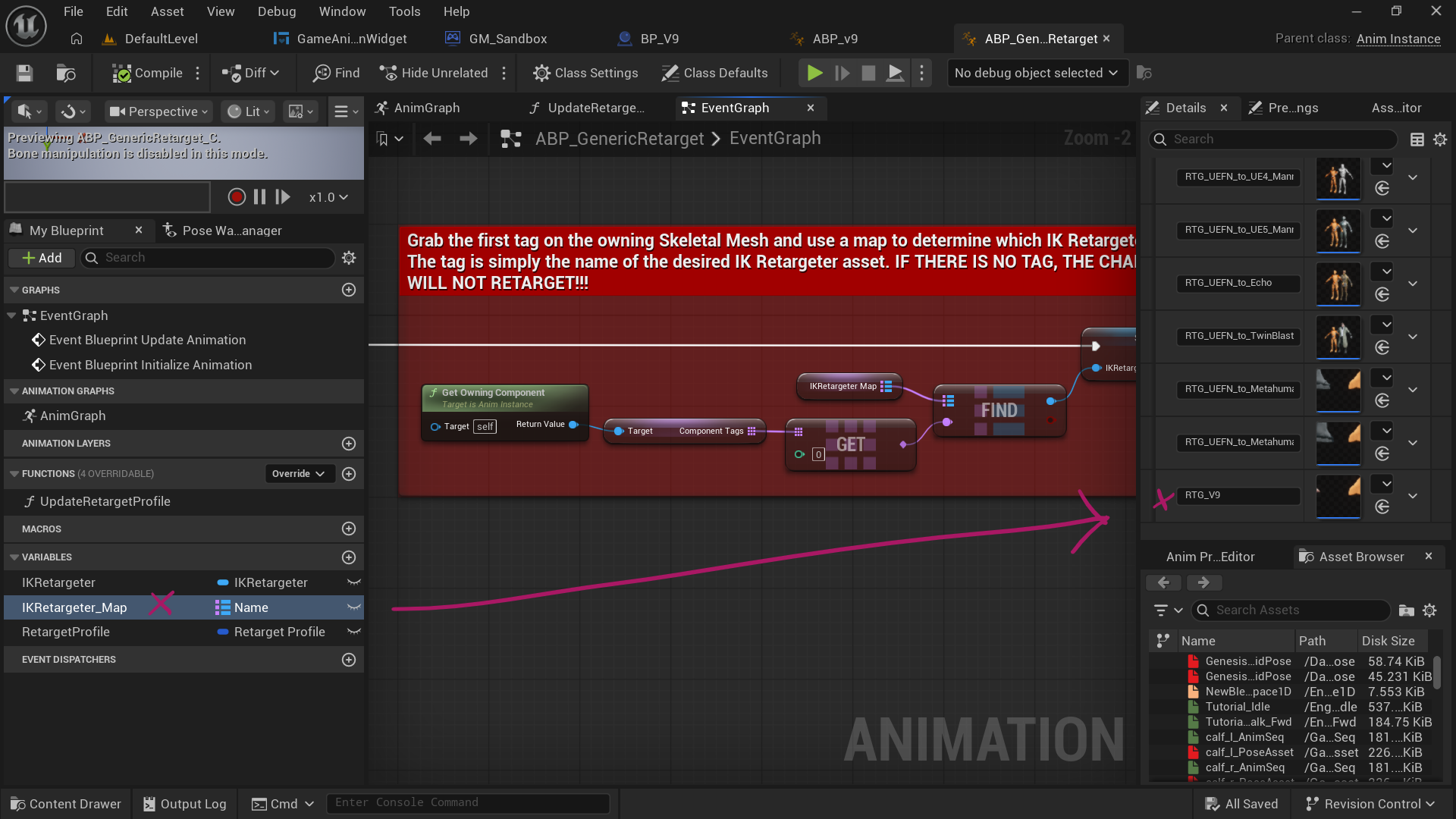Click the record button in preview viewport

click(237, 197)
